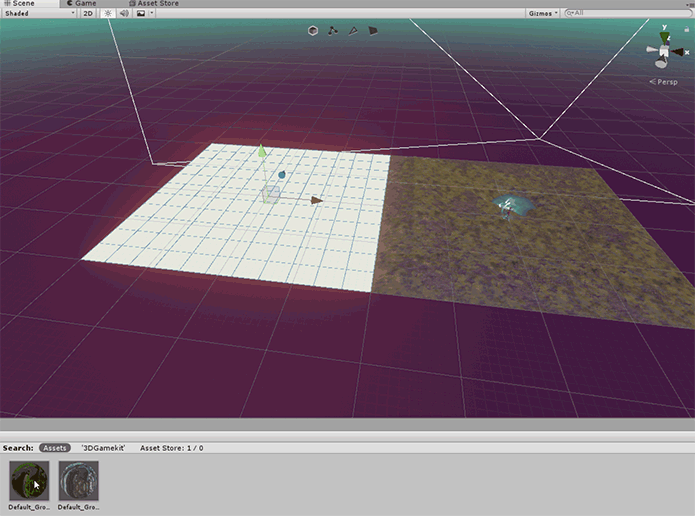Toggle scene lighting with the sun icon

108,14
